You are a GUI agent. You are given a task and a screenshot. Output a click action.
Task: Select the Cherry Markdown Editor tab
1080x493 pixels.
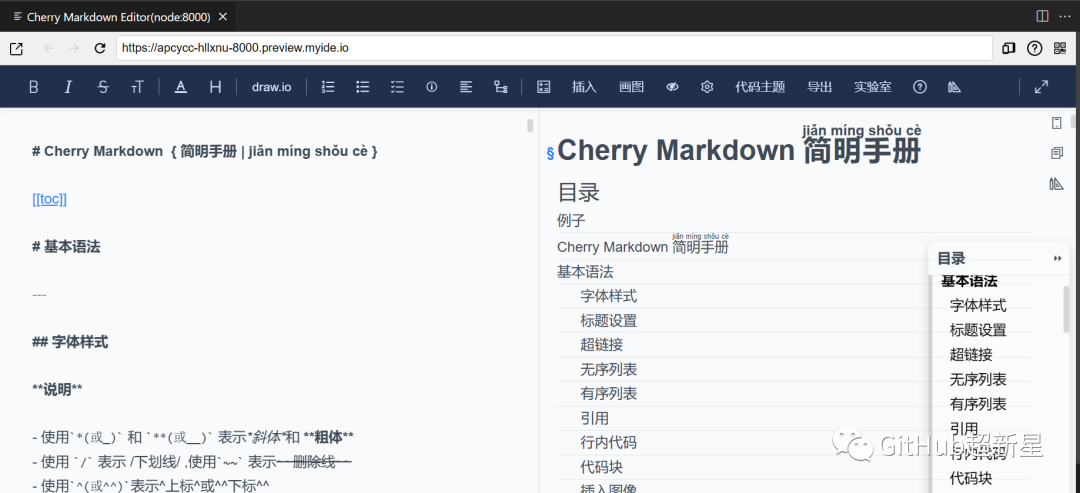[117, 17]
